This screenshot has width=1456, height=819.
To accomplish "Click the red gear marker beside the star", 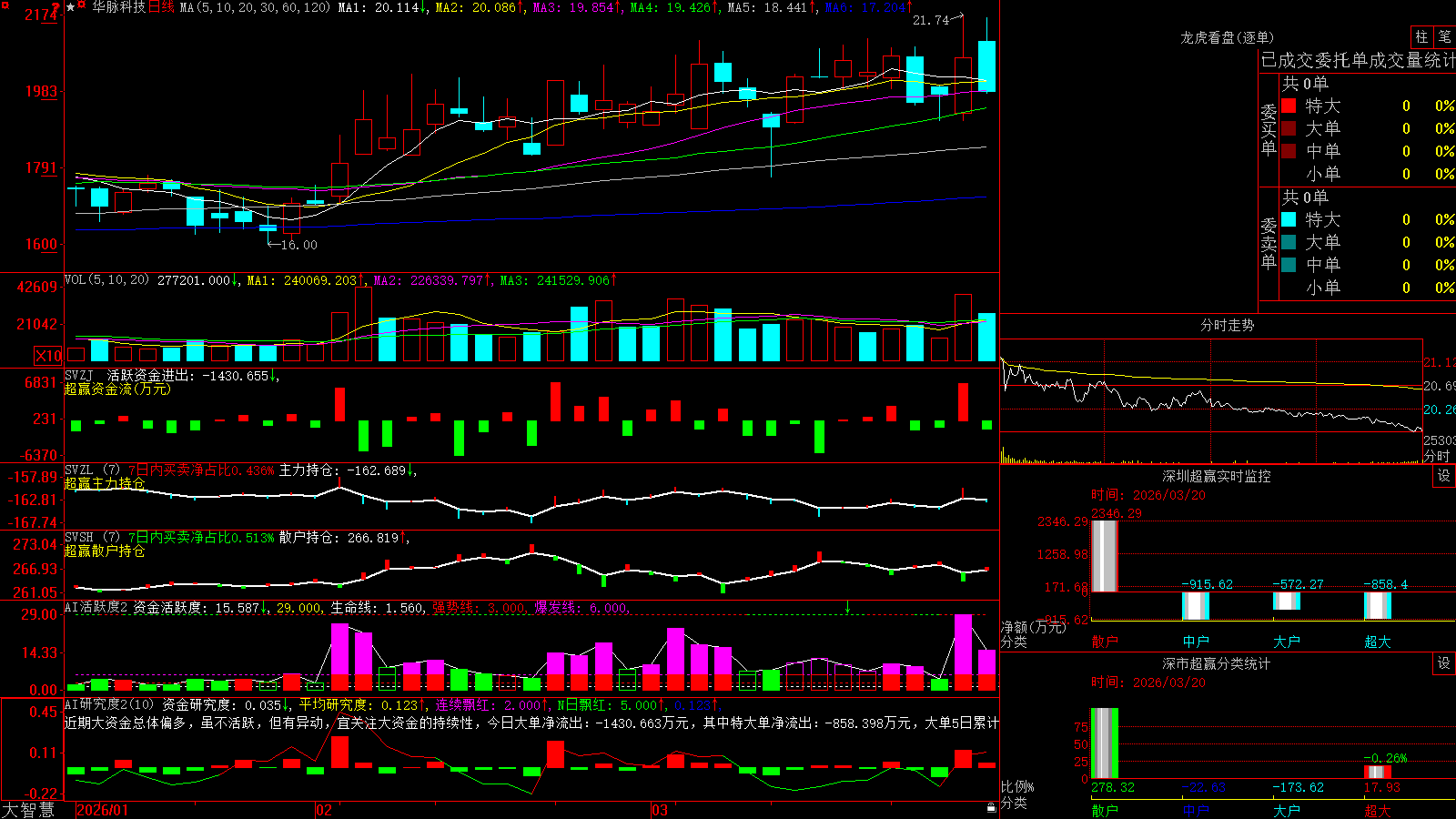I will pos(82,6).
